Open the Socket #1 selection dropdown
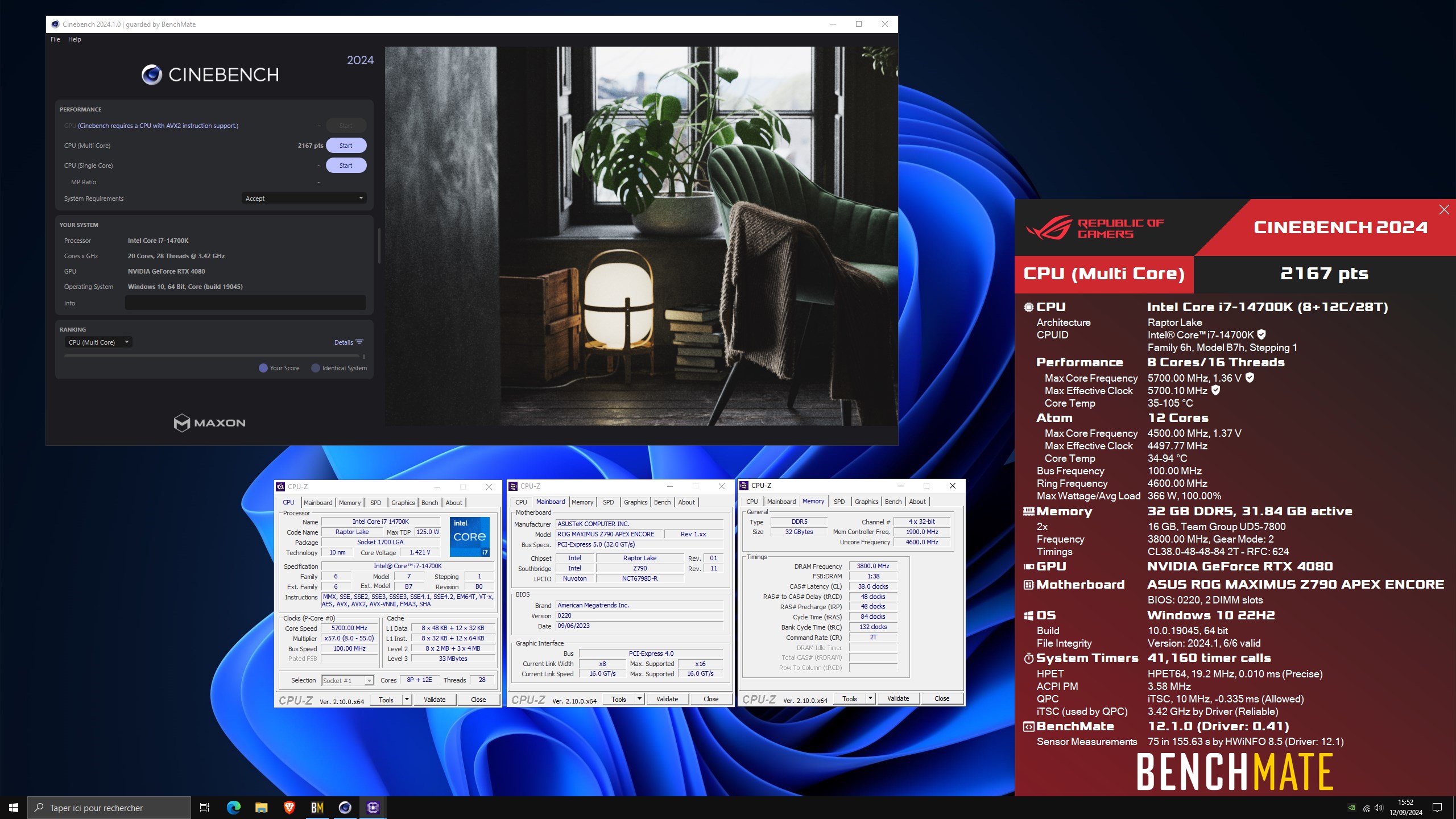This screenshot has width=1456, height=819. pos(348,681)
